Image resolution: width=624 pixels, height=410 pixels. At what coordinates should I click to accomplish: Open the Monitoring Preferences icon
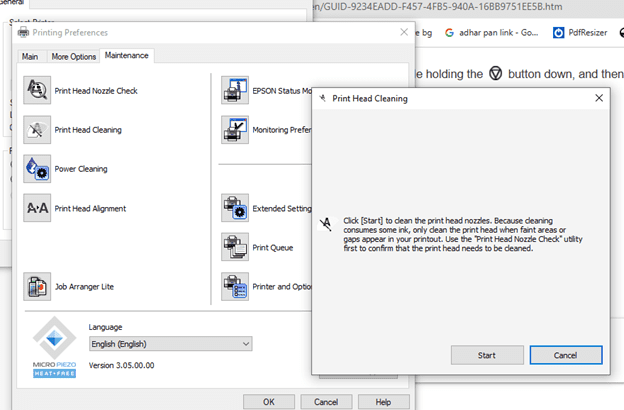(235, 129)
